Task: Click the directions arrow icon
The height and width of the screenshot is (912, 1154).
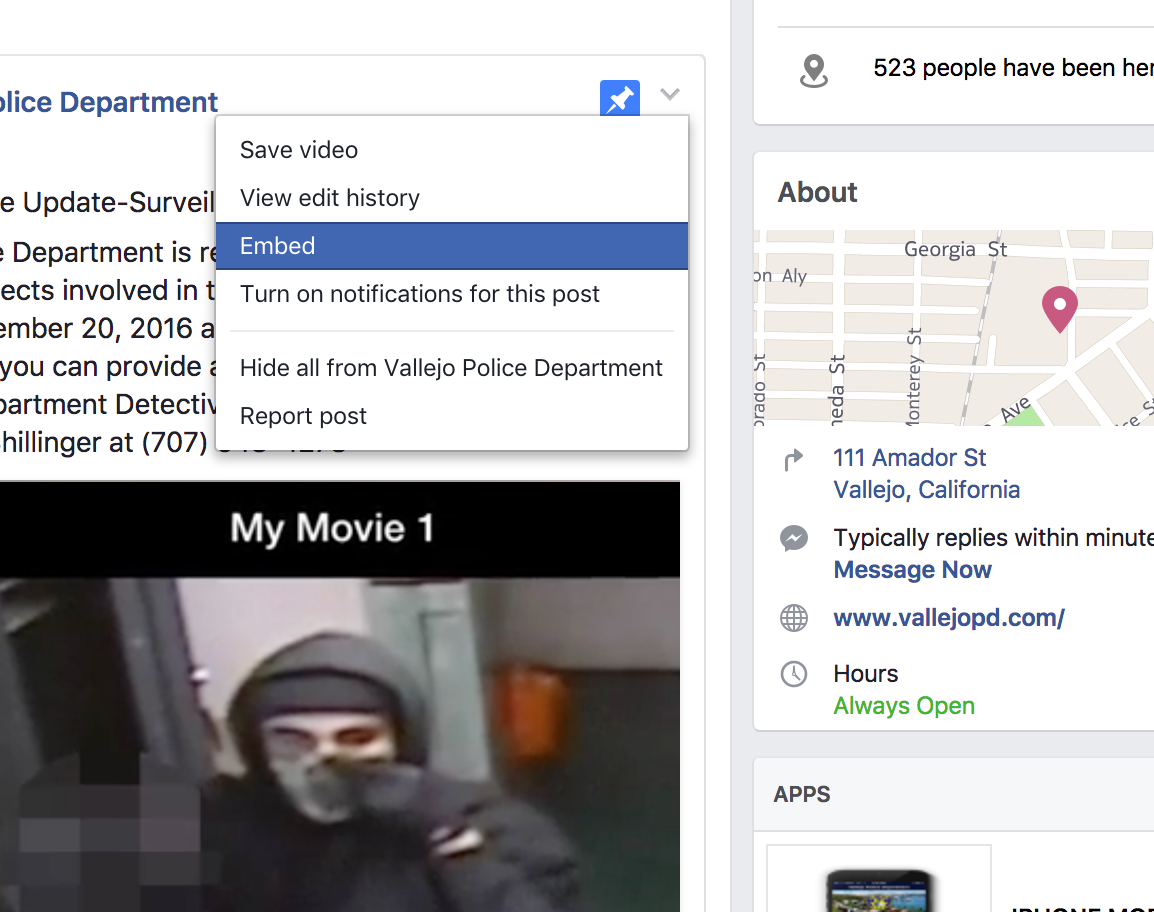Action: [793, 459]
